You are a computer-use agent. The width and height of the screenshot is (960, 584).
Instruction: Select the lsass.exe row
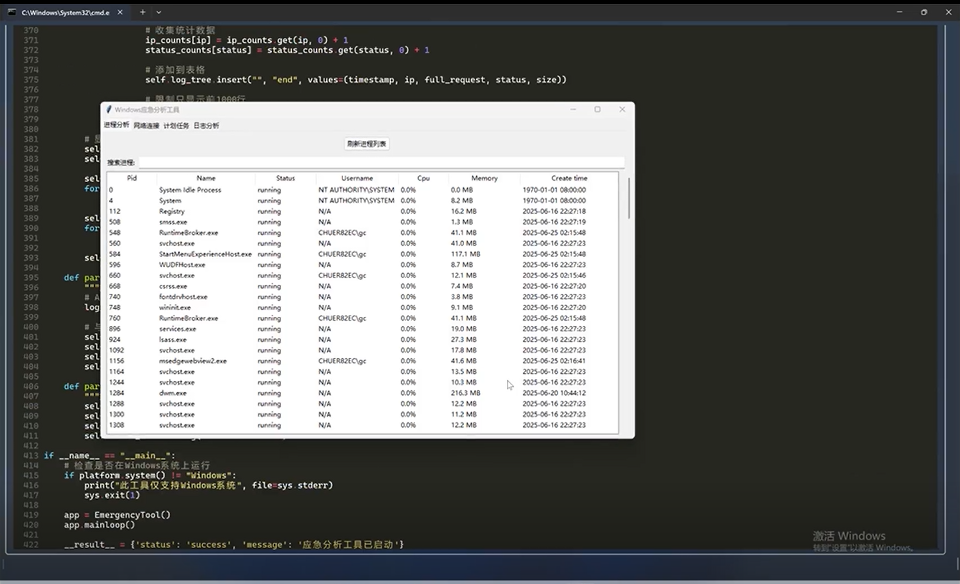coord(362,340)
